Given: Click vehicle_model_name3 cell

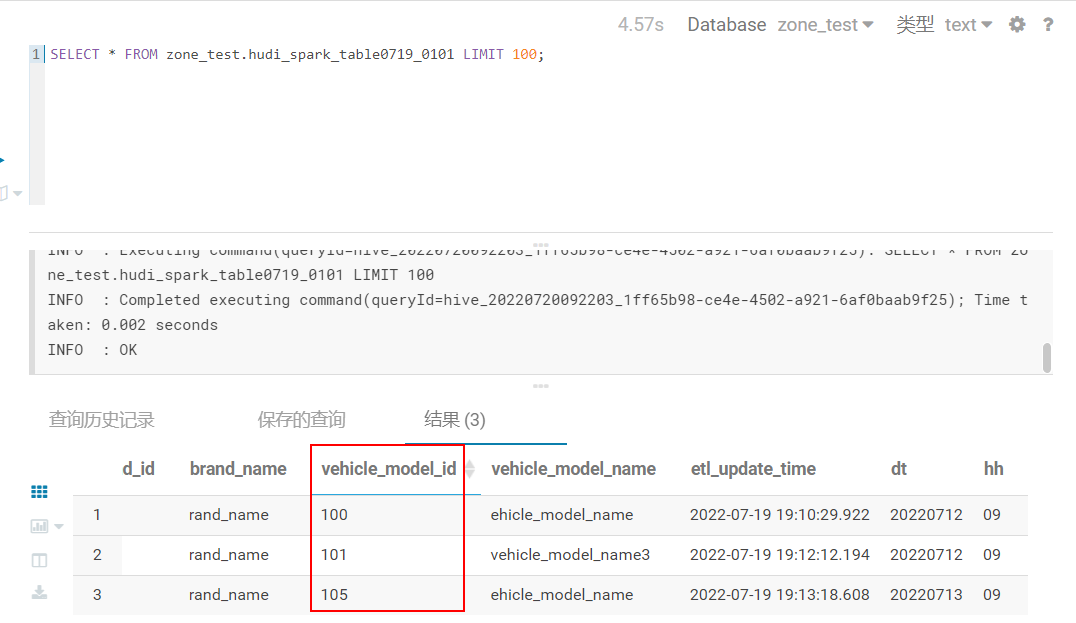Looking at the screenshot, I should point(570,554).
